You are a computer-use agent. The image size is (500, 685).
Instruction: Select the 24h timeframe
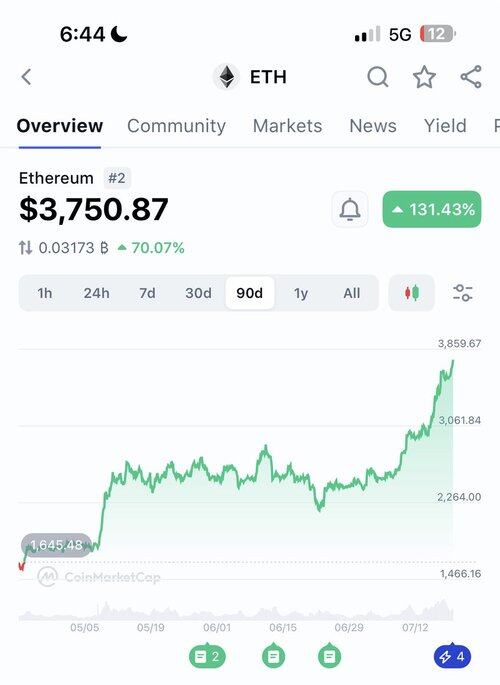pos(97,293)
